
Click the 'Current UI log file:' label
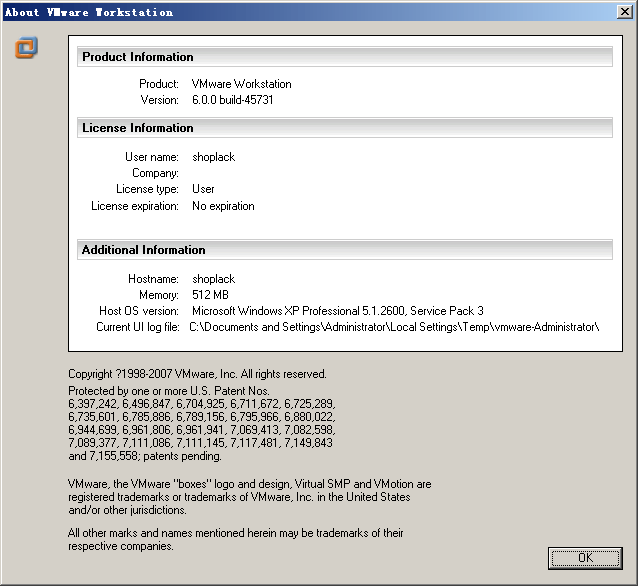[x=138, y=327]
